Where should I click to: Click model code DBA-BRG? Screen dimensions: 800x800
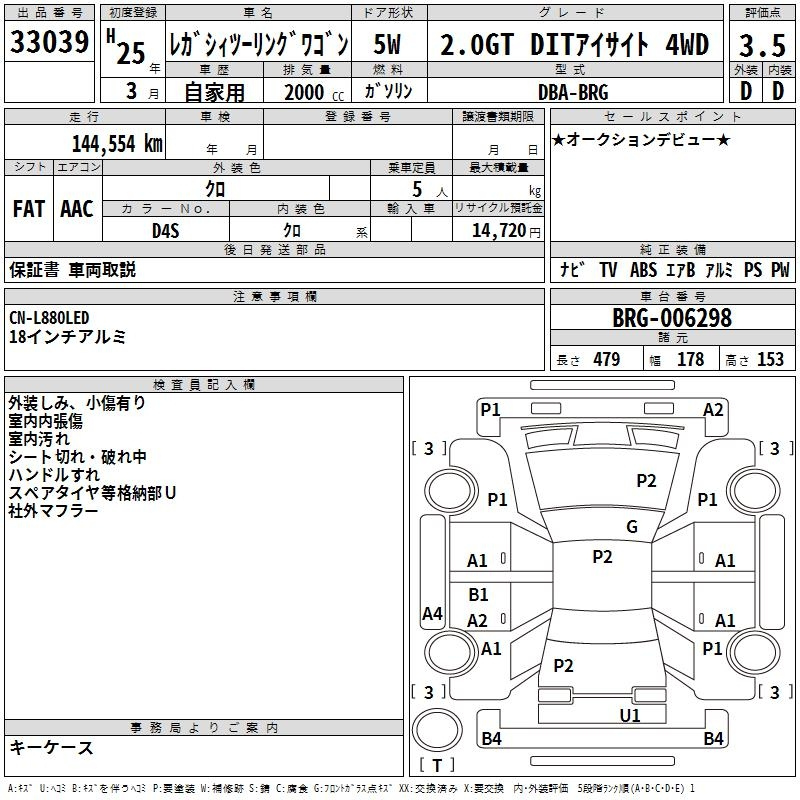tap(573, 92)
